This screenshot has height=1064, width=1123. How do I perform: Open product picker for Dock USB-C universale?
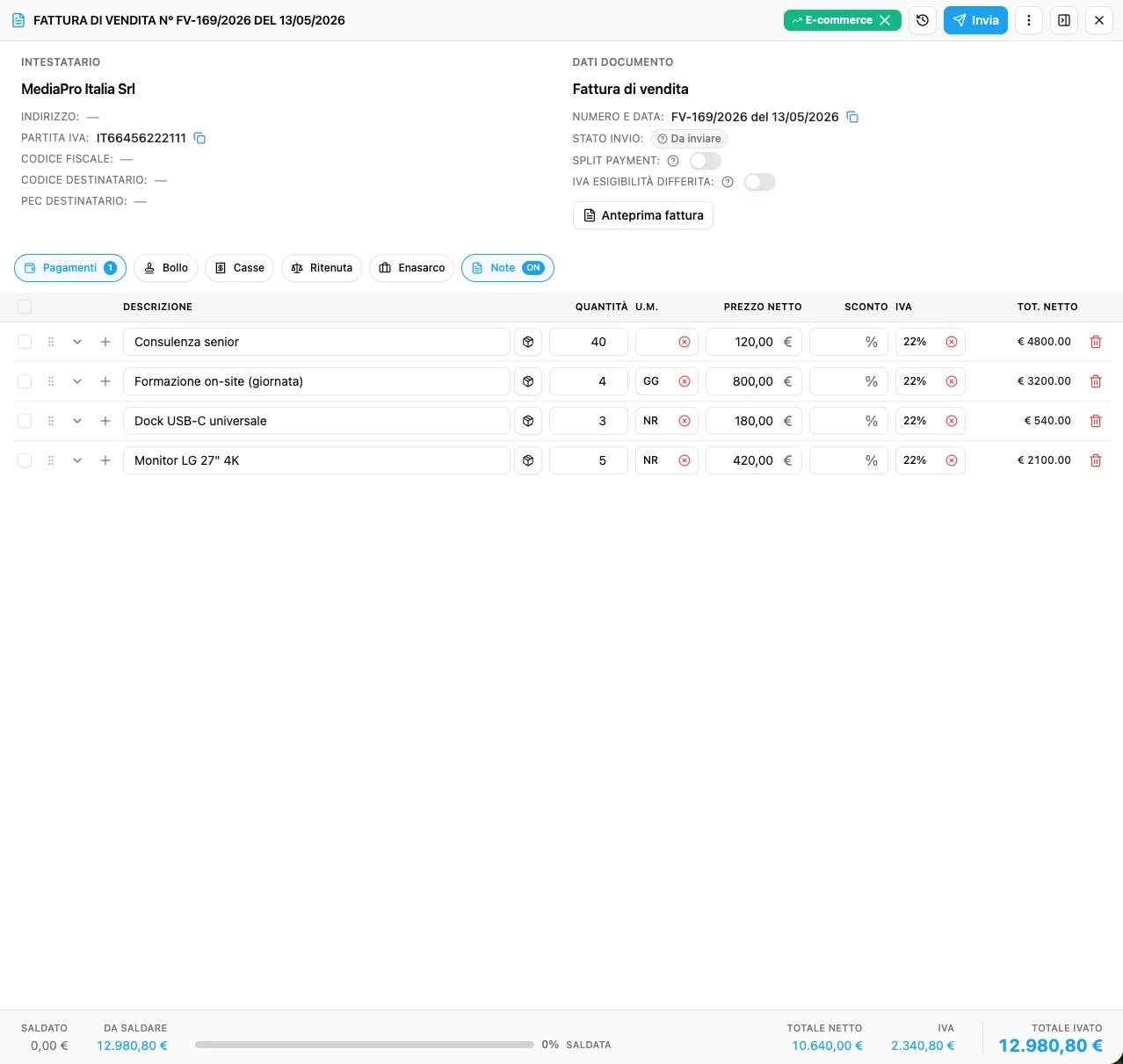[x=528, y=421]
